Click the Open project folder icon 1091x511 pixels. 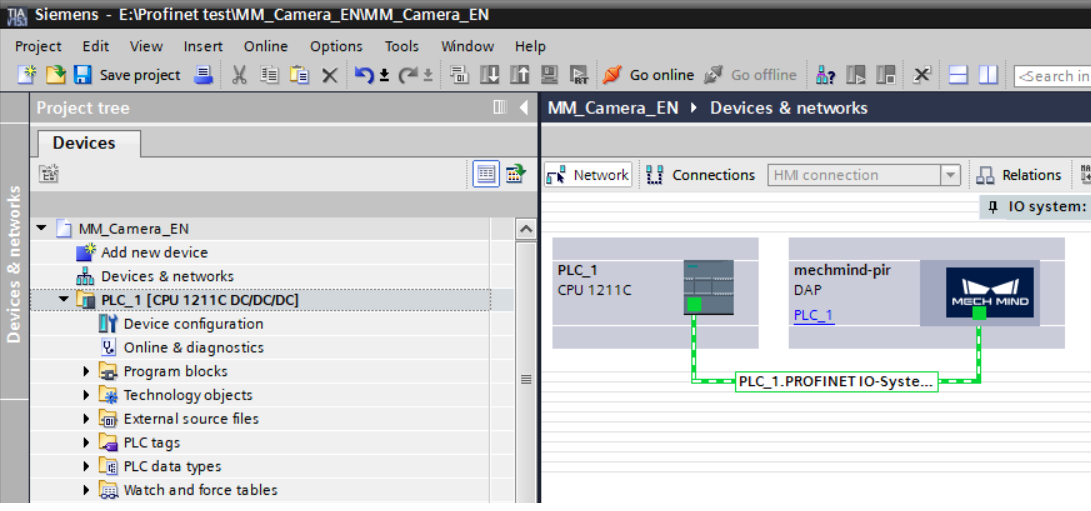coord(55,74)
